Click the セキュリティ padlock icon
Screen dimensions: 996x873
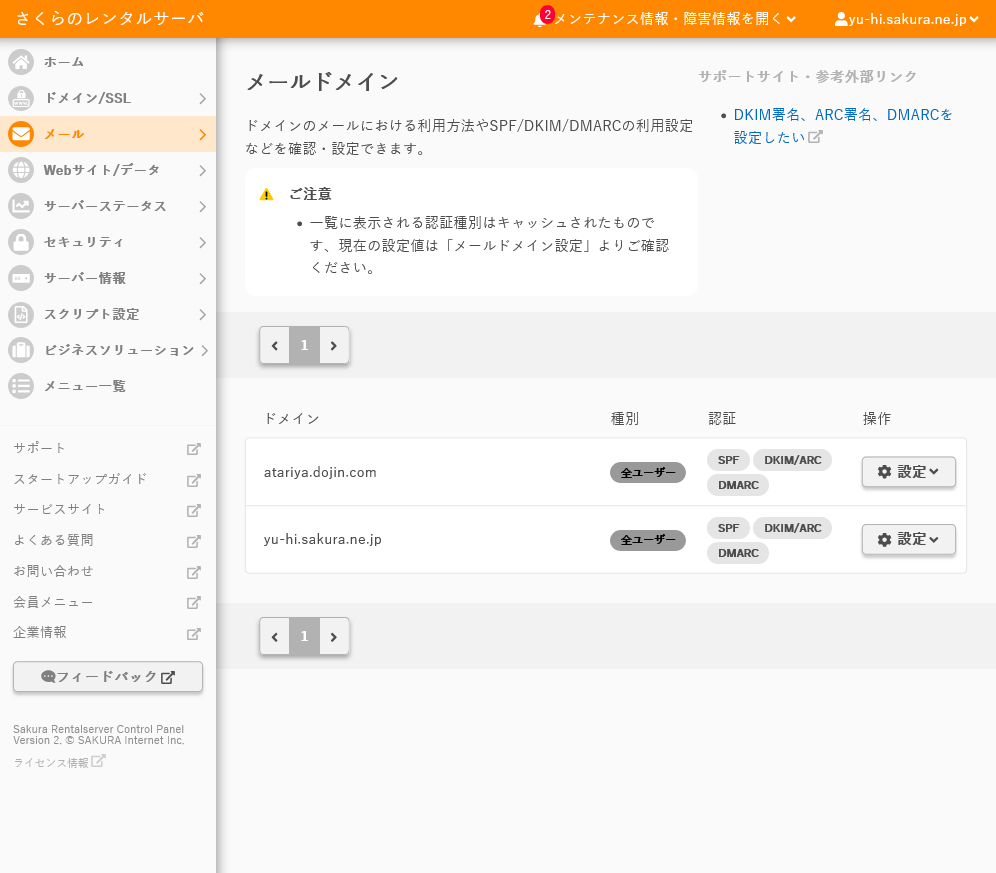(21, 242)
